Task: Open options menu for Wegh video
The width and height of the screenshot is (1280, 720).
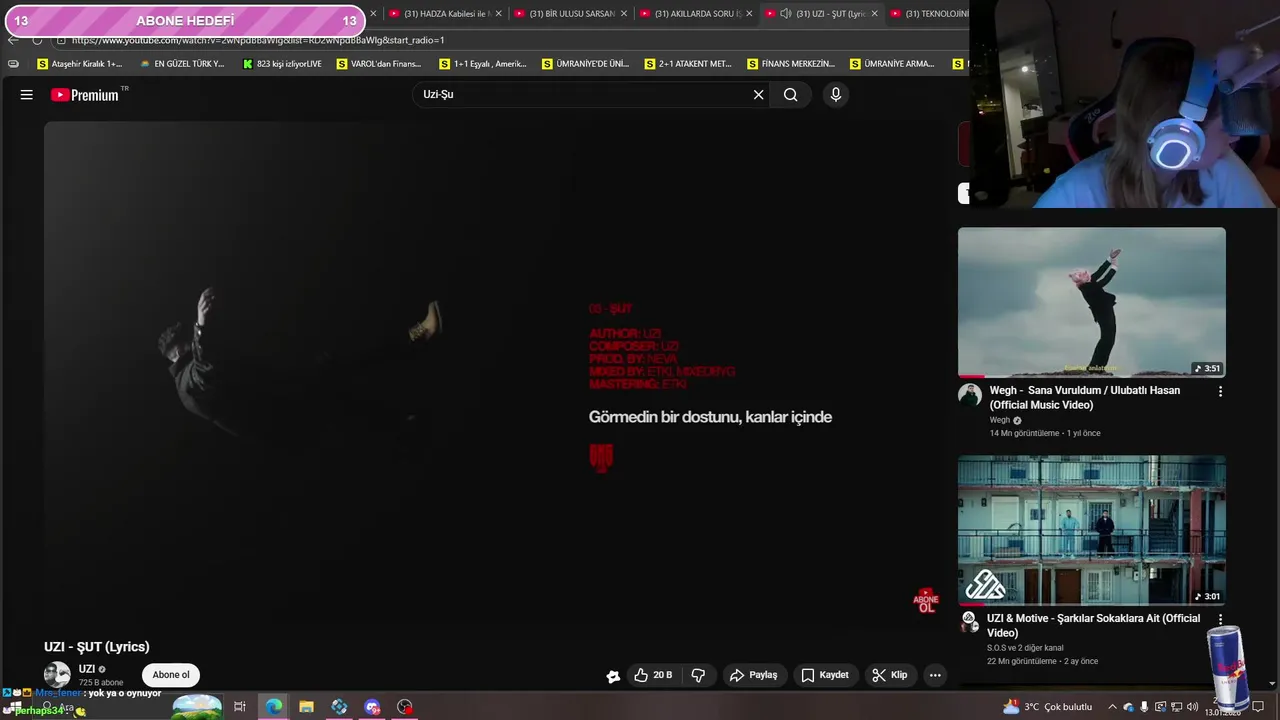Action: click(x=1220, y=391)
